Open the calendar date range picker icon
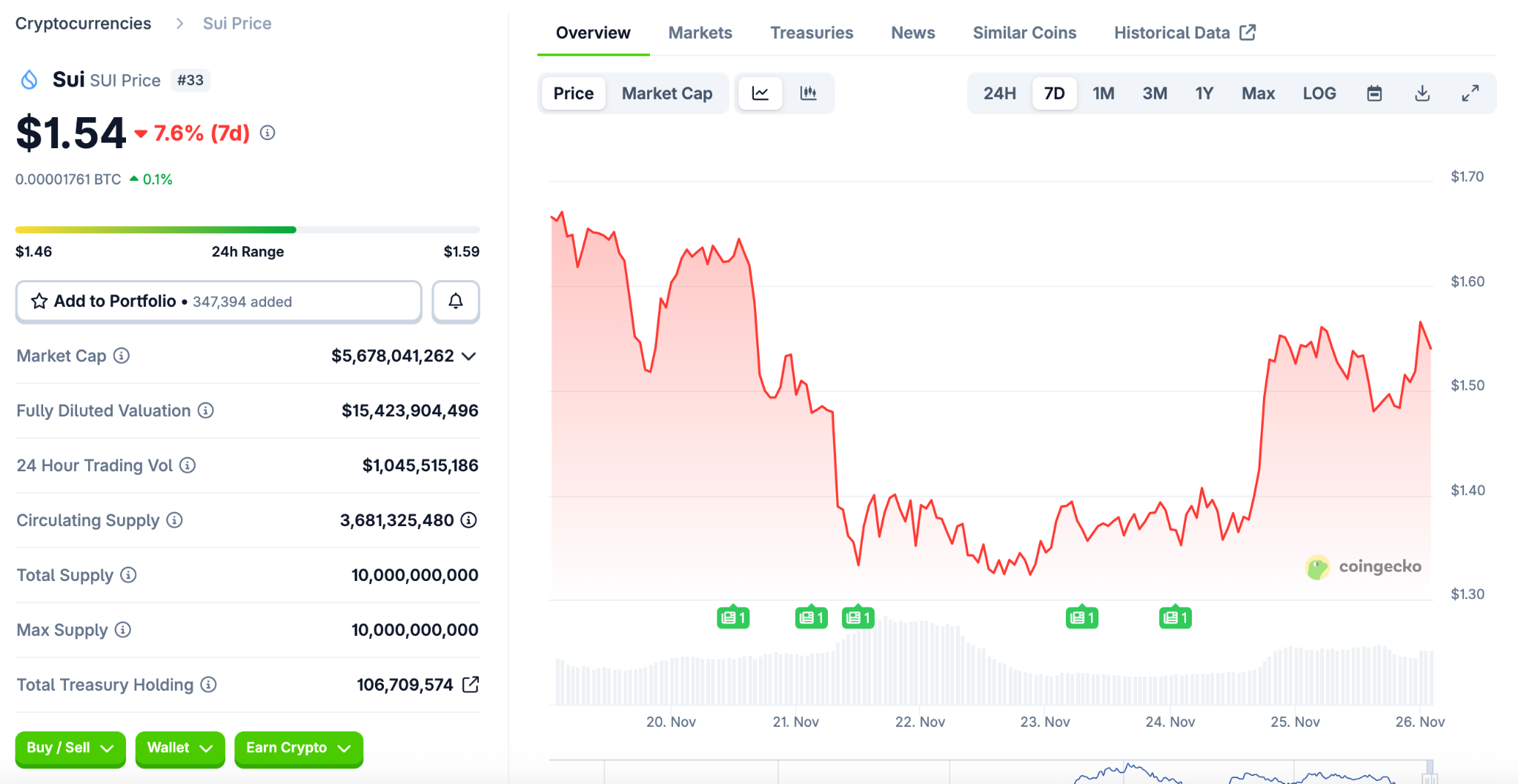This screenshot has width=1518, height=784. 1373,93
